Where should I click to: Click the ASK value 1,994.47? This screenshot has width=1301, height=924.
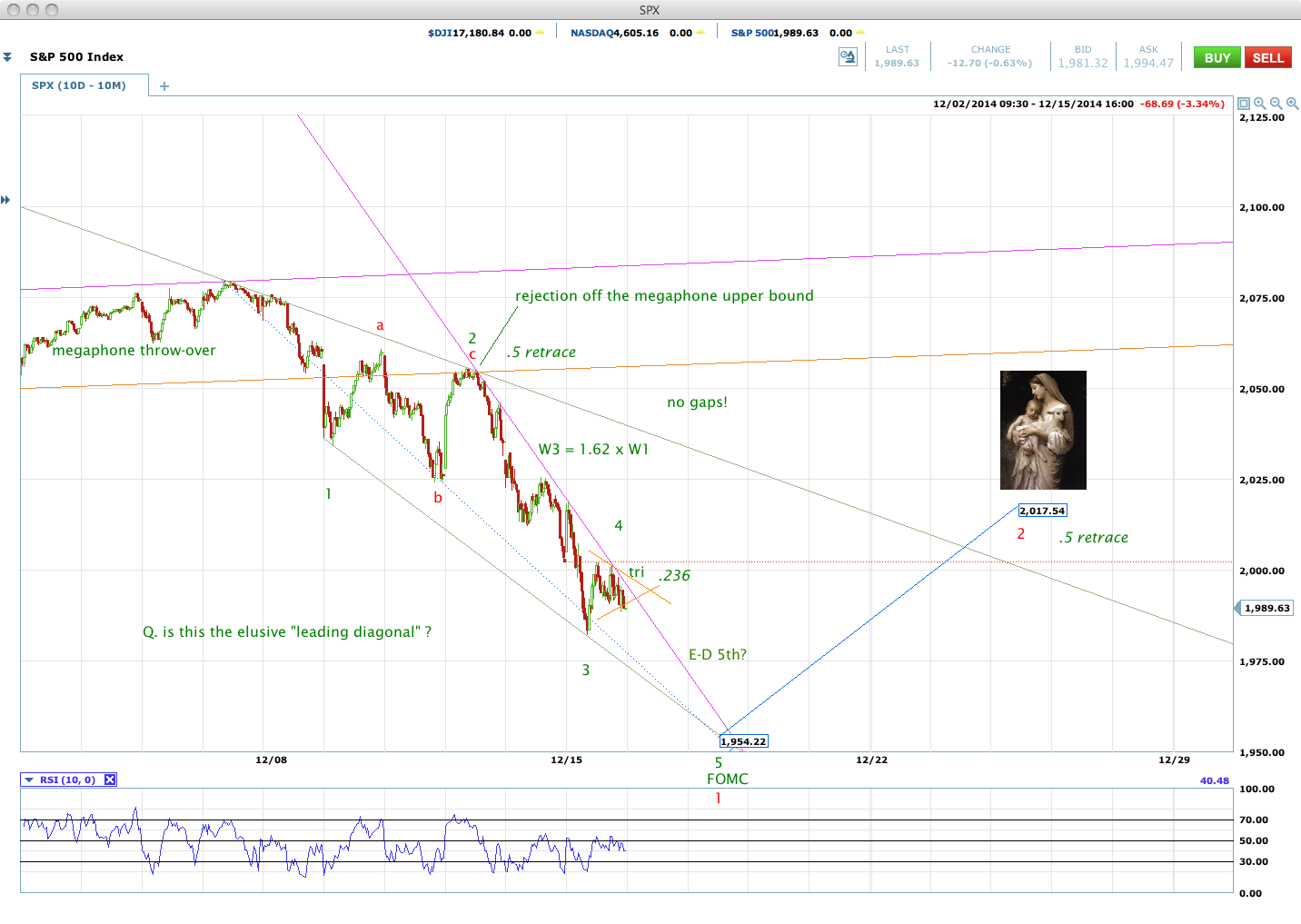coord(1148,64)
